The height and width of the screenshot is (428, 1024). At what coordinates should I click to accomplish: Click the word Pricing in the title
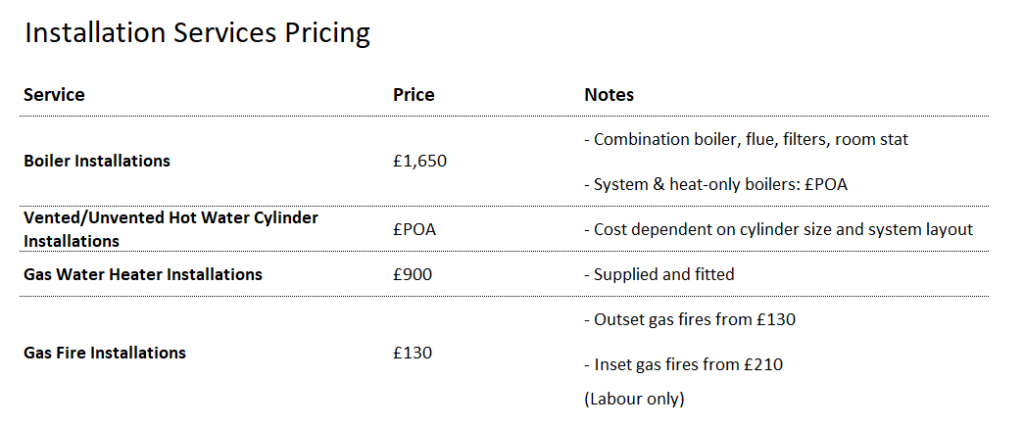(x=327, y=34)
